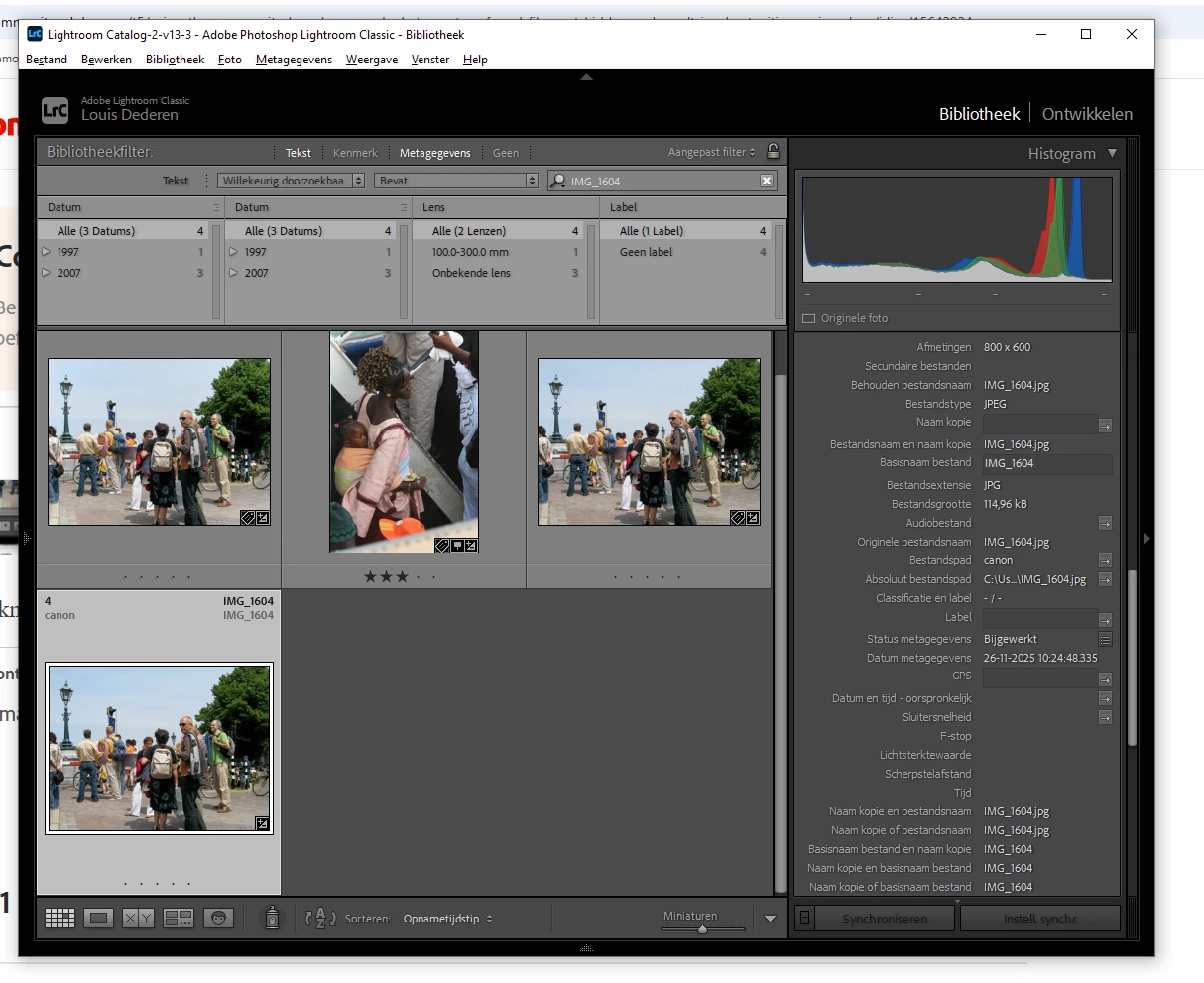This screenshot has height=983, width=1204.
Task: Open Survey view icon
Action: pyautogui.click(x=179, y=919)
